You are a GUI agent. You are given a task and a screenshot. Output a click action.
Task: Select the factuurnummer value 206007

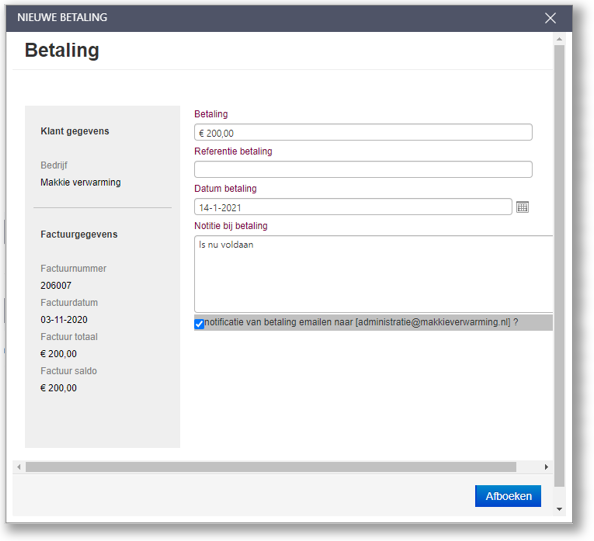(56, 286)
